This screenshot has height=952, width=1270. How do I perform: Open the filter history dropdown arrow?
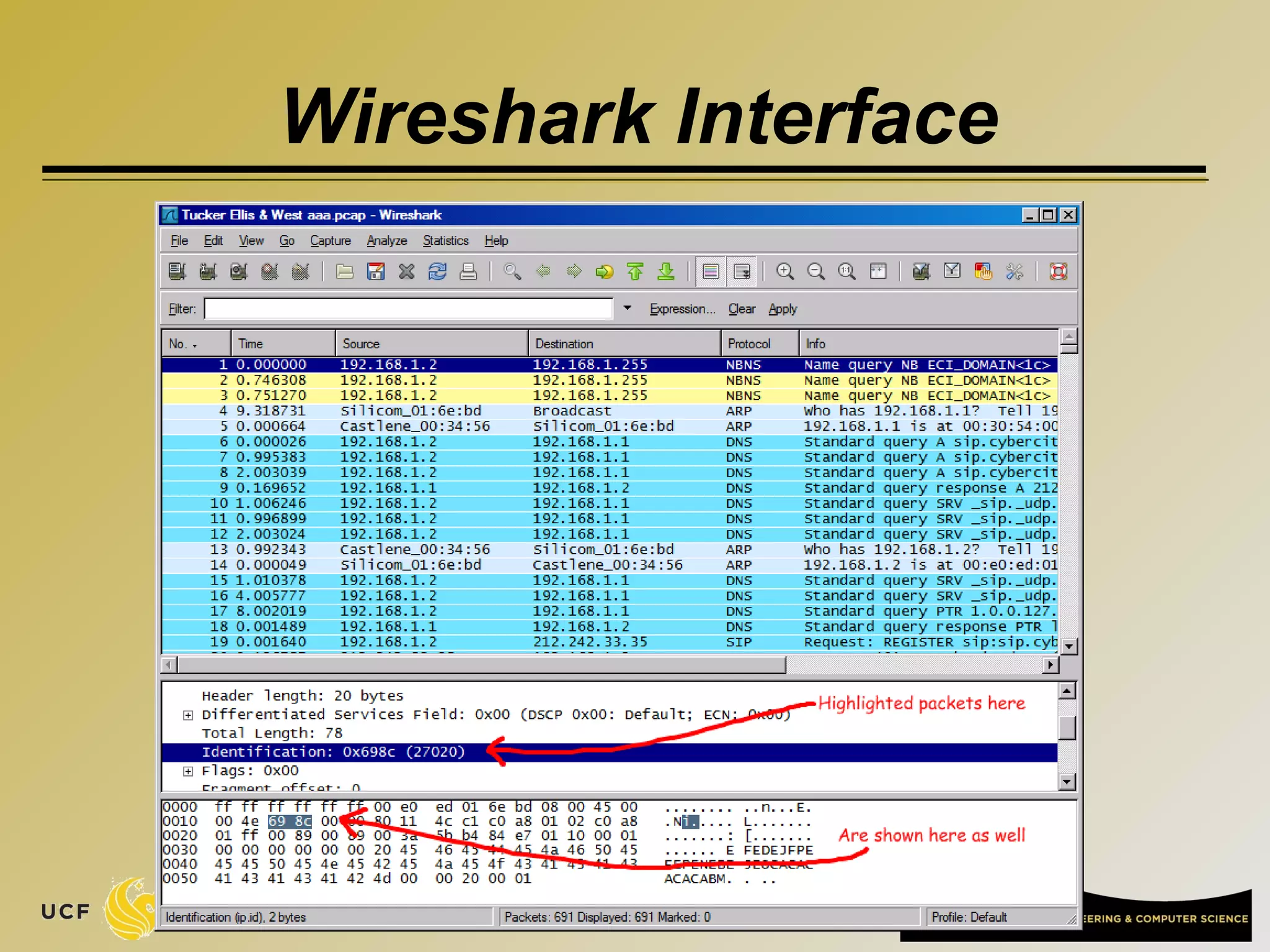(628, 308)
